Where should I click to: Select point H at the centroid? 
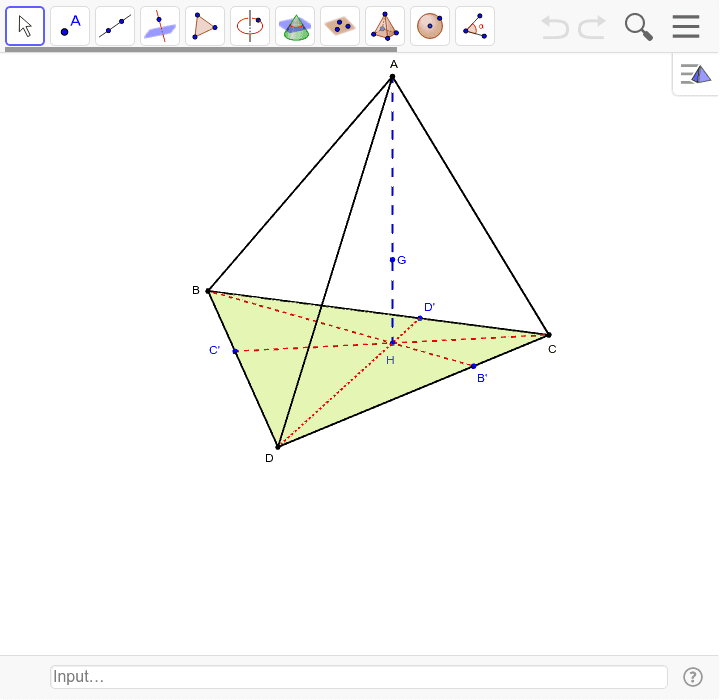pyautogui.click(x=392, y=343)
